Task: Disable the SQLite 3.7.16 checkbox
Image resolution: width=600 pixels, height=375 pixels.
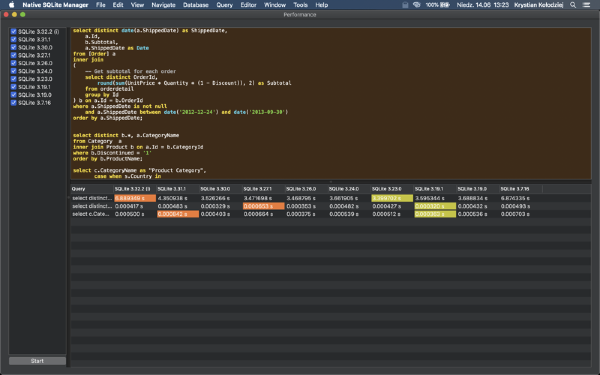Action: coord(14,103)
